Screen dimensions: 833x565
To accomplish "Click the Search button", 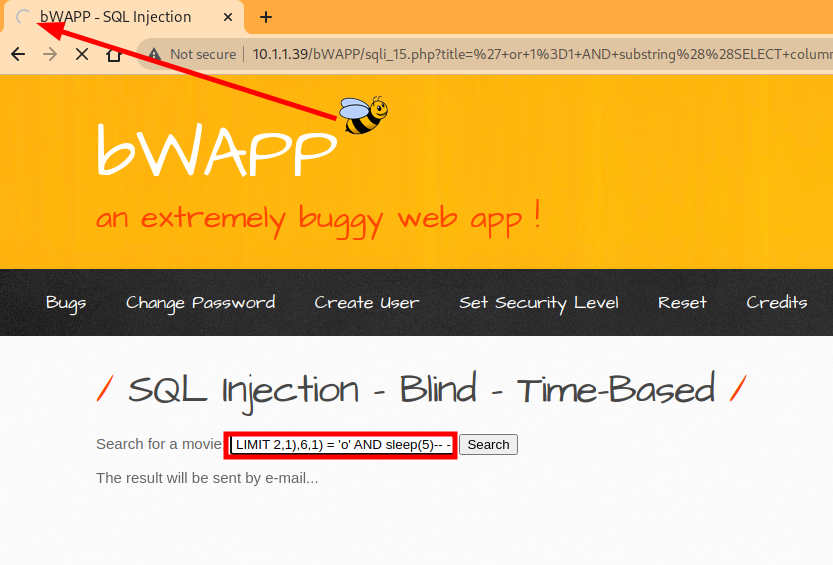I will (488, 444).
